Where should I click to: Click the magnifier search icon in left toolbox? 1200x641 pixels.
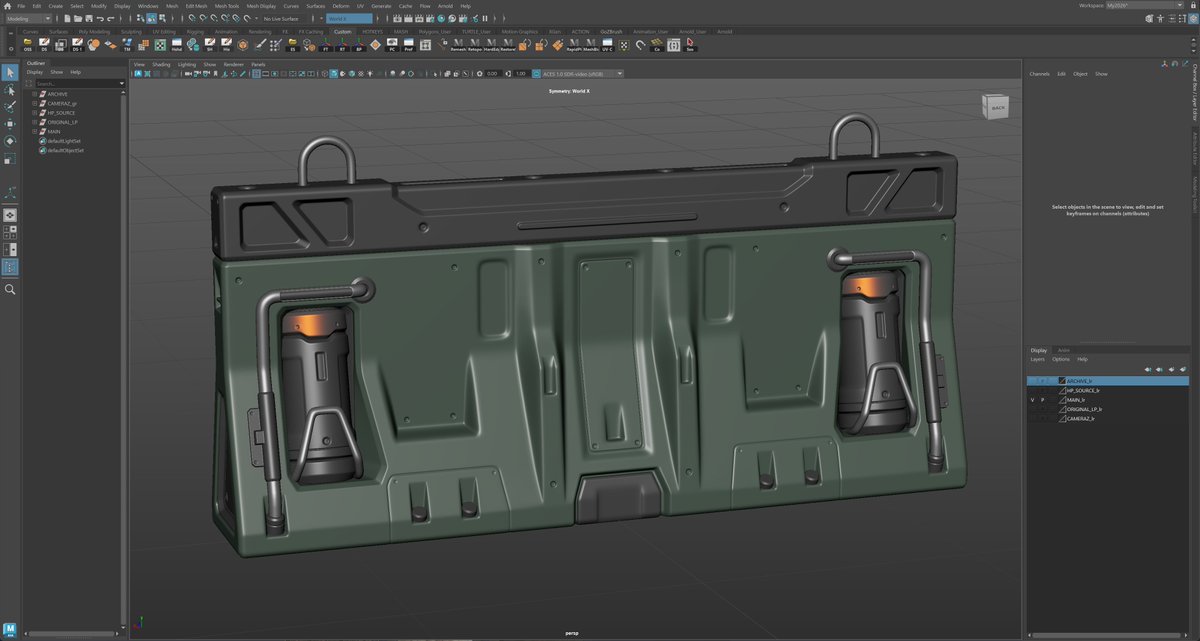(10, 289)
